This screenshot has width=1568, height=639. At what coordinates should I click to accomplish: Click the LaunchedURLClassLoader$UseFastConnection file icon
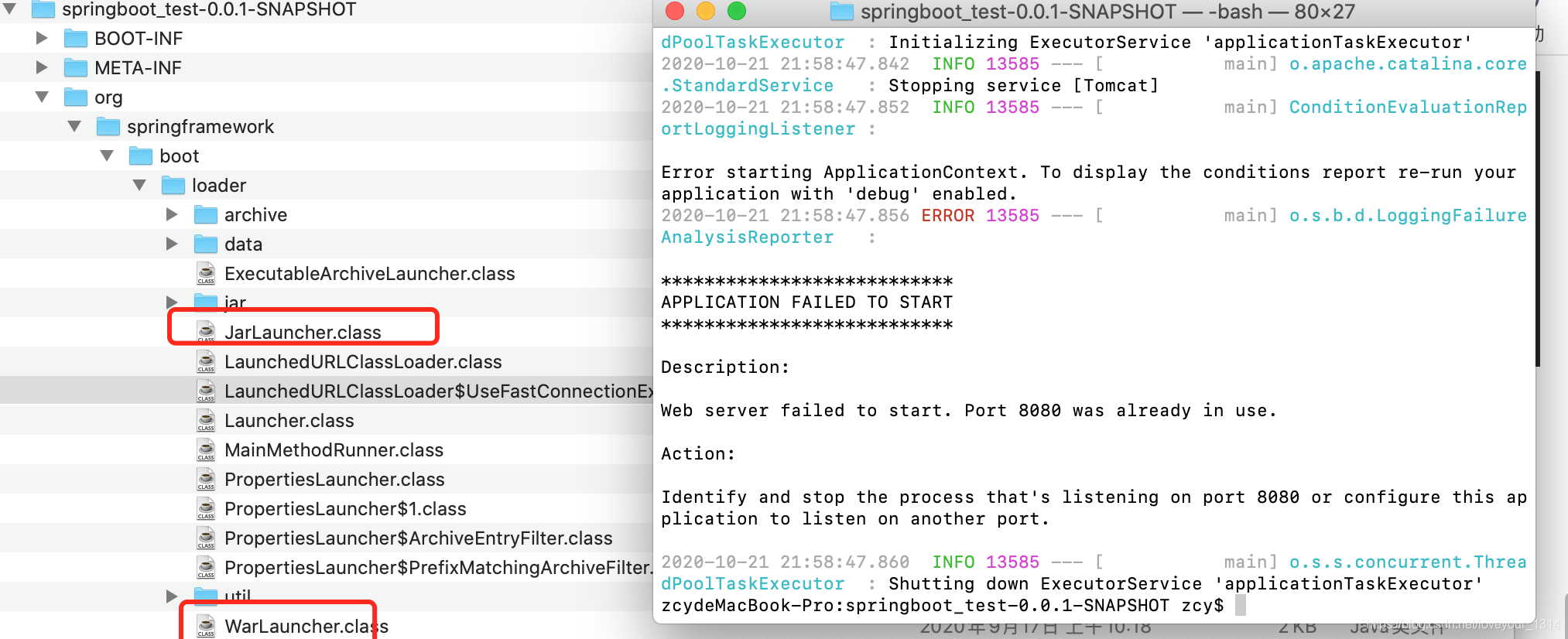click(206, 391)
